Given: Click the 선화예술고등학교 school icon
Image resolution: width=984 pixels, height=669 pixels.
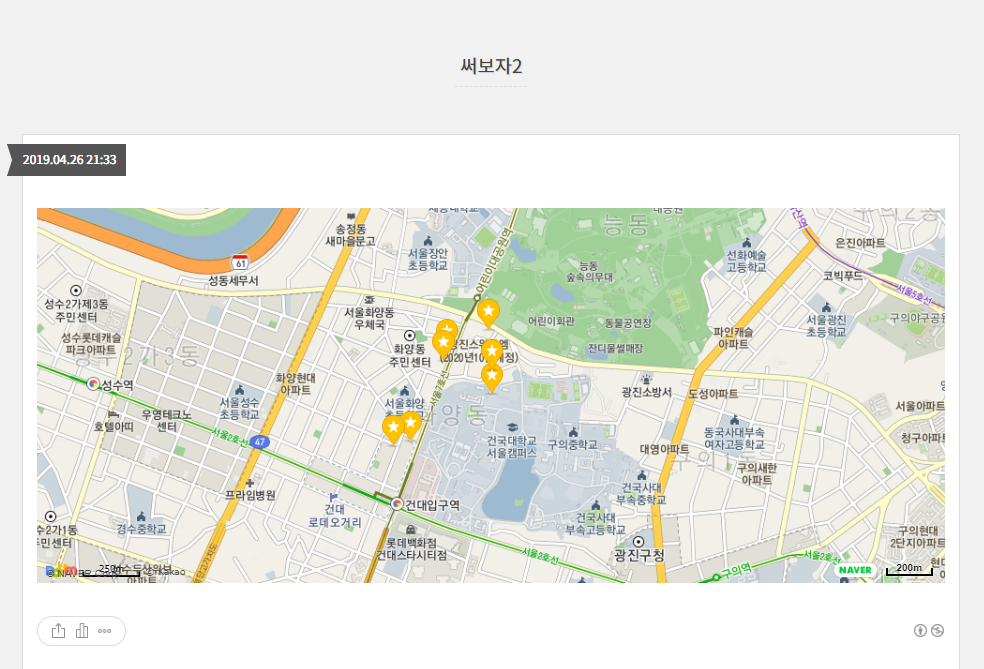Looking at the screenshot, I should click(x=747, y=242).
